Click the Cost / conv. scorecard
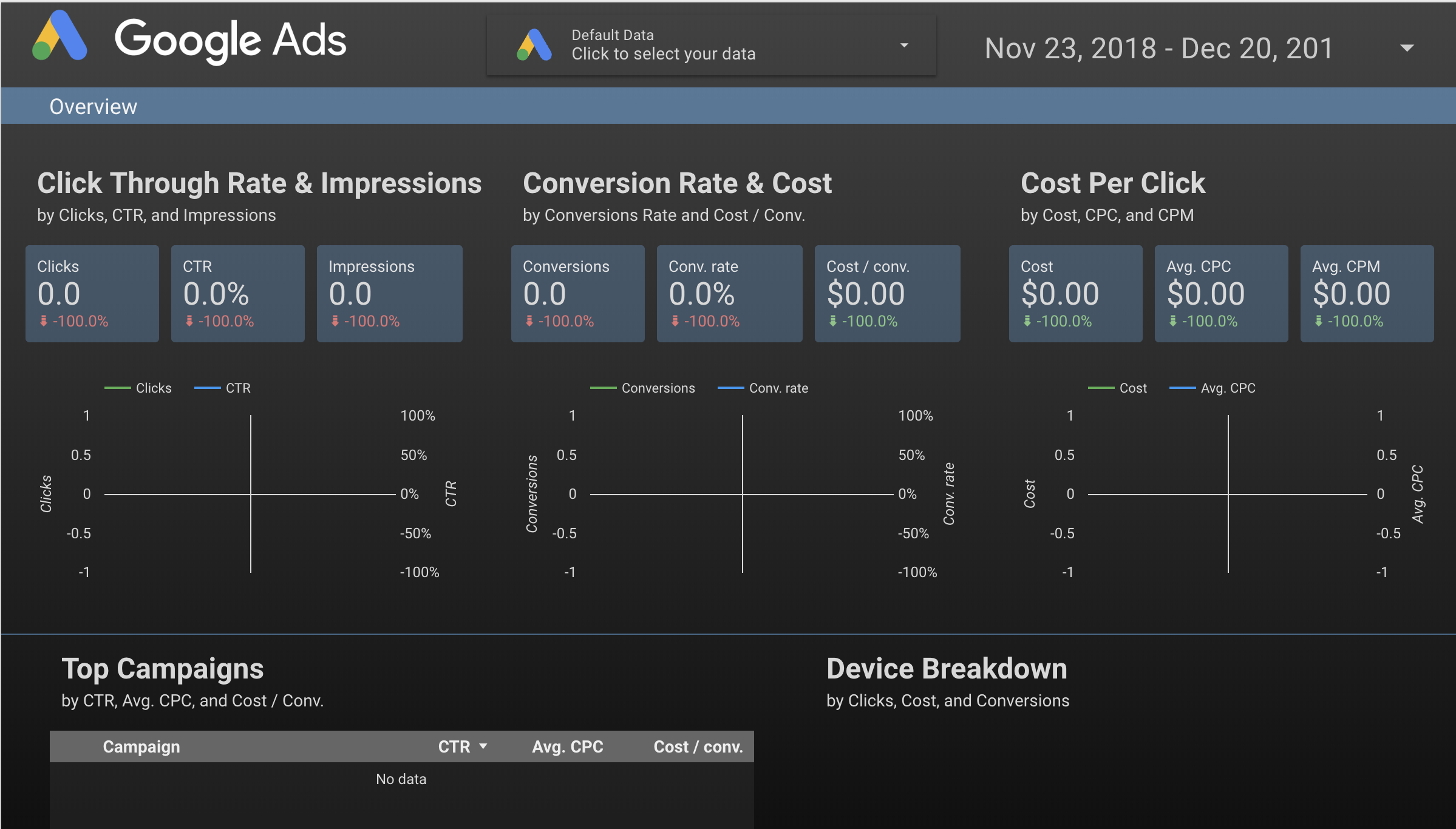Image resolution: width=1456 pixels, height=829 pixels. [x=888, y=294]
